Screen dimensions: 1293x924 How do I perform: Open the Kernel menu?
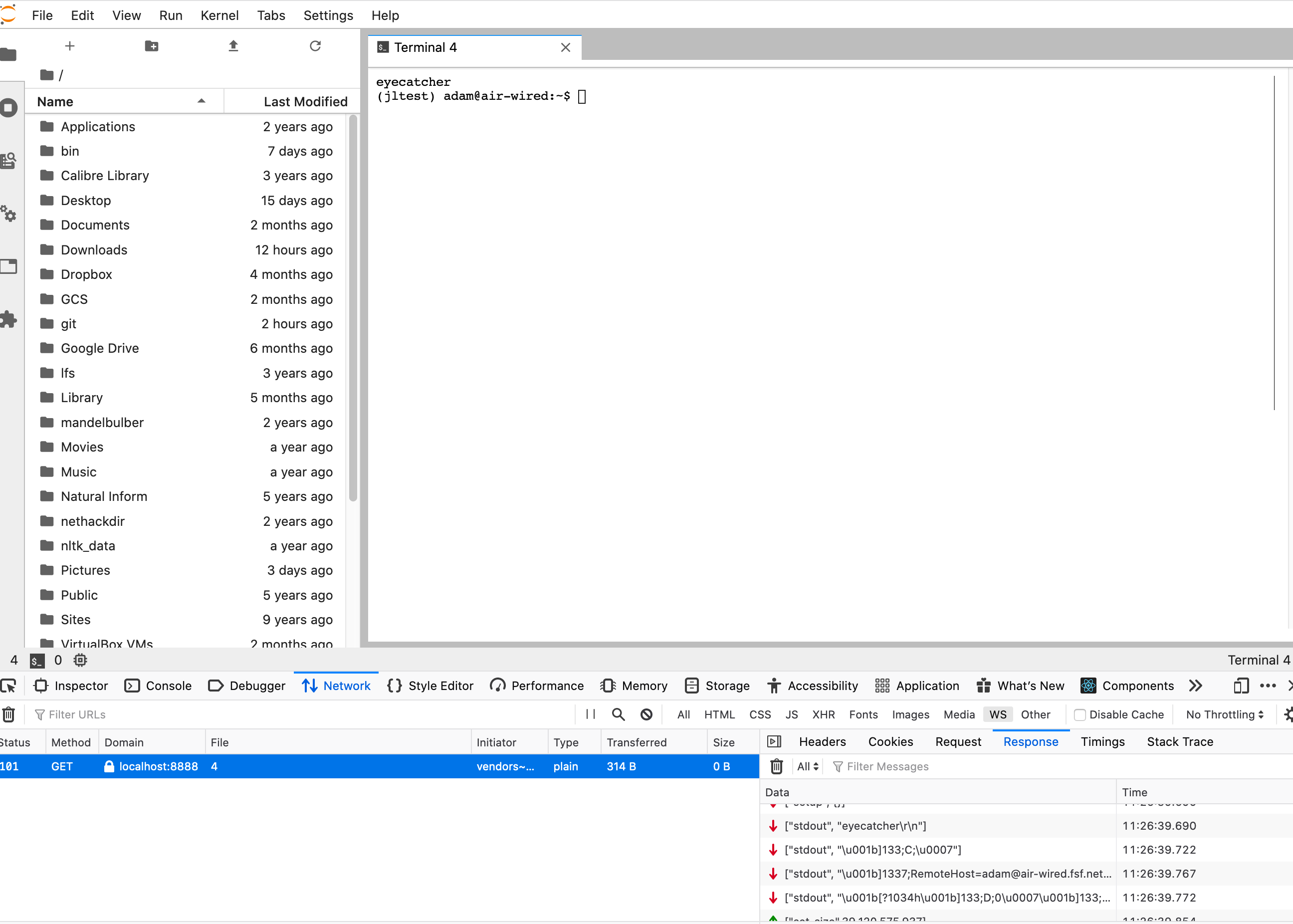(219, 15)
